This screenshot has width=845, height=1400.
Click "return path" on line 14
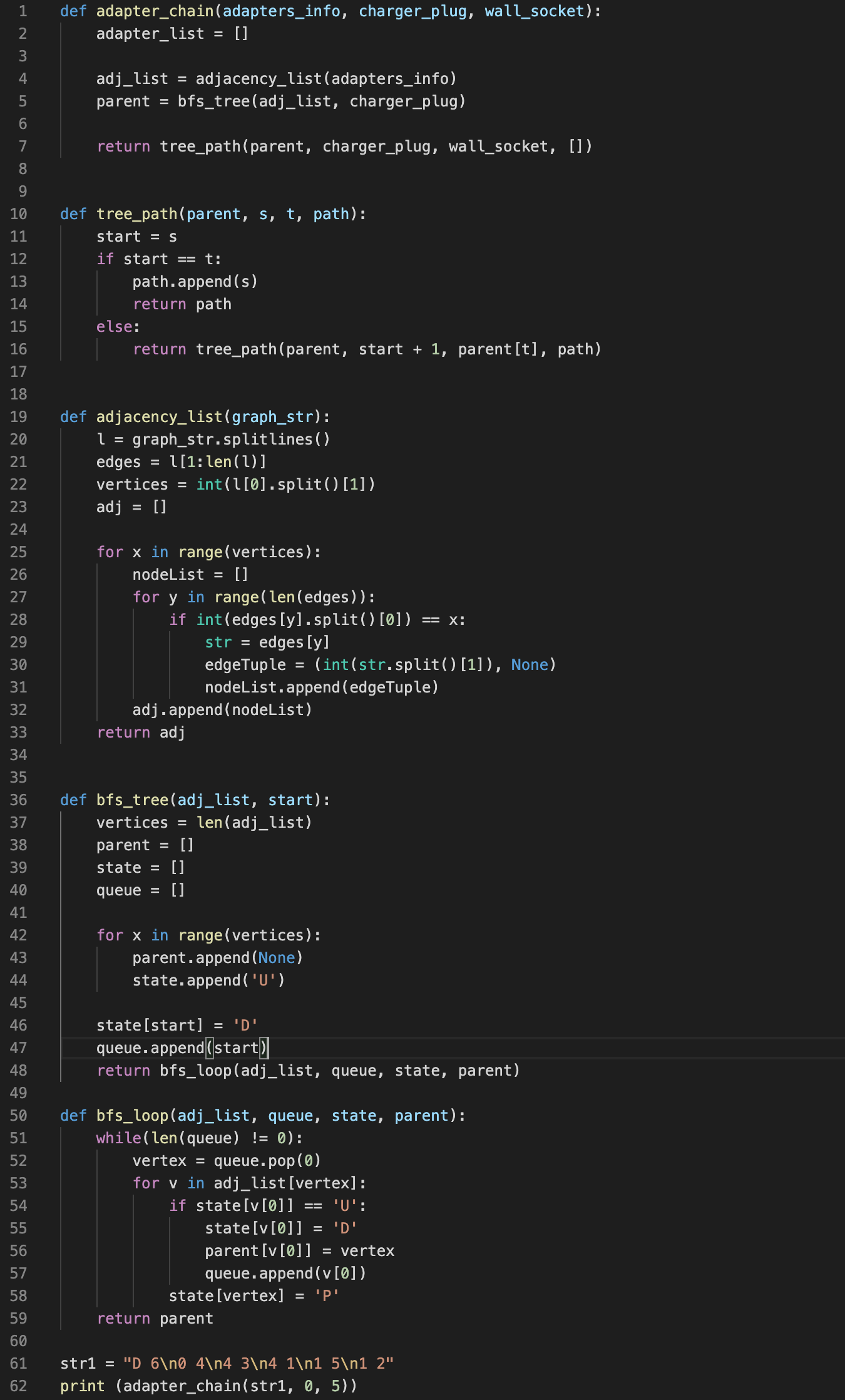pos(182,304)
